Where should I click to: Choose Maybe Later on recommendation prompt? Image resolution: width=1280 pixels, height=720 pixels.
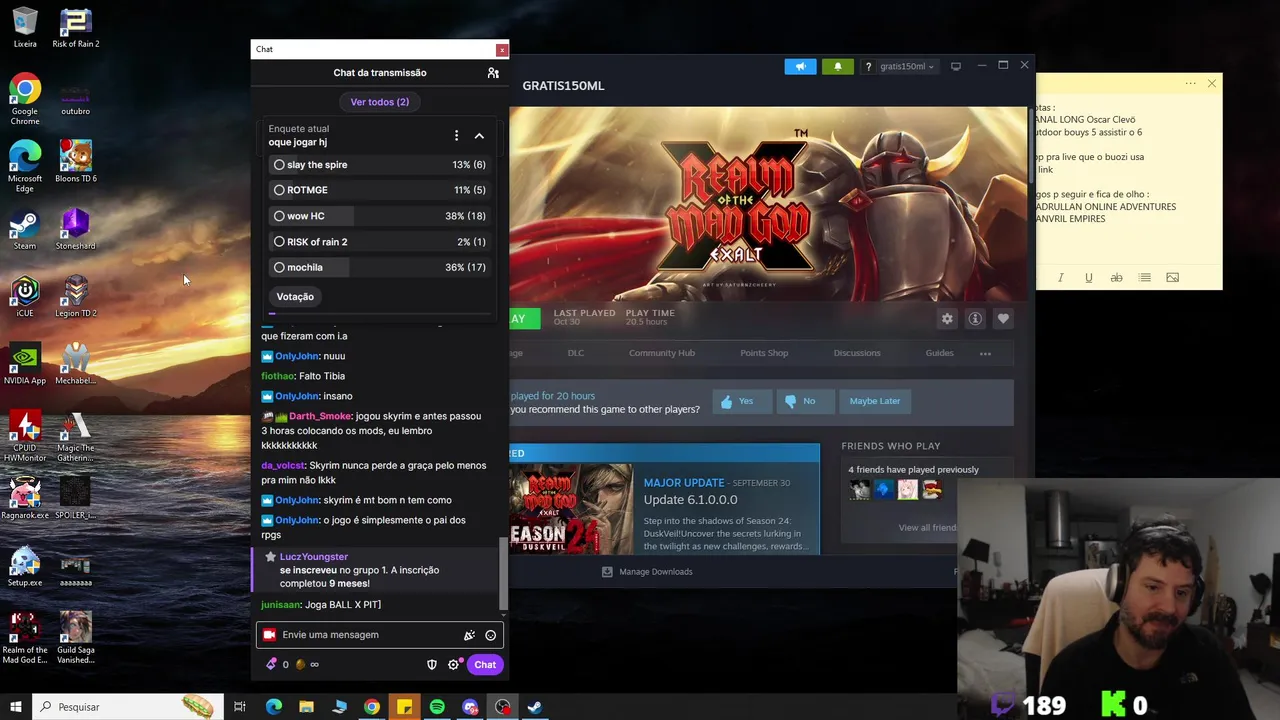875,401
